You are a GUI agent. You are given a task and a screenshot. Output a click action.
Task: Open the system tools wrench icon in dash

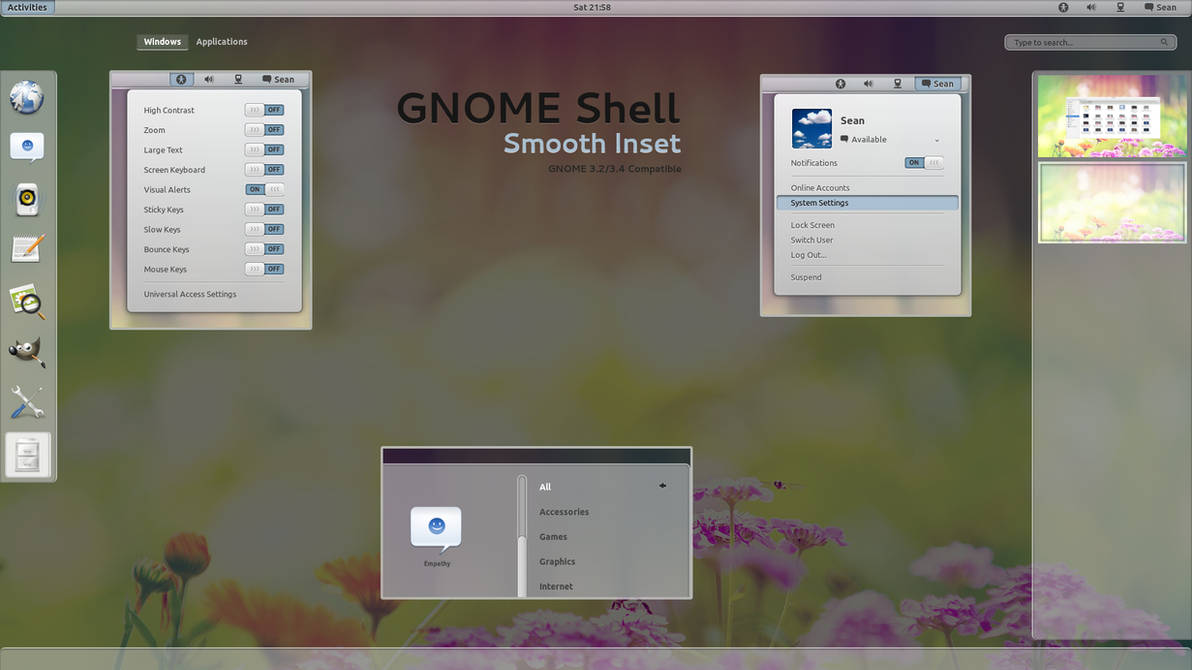coord(27,402)
